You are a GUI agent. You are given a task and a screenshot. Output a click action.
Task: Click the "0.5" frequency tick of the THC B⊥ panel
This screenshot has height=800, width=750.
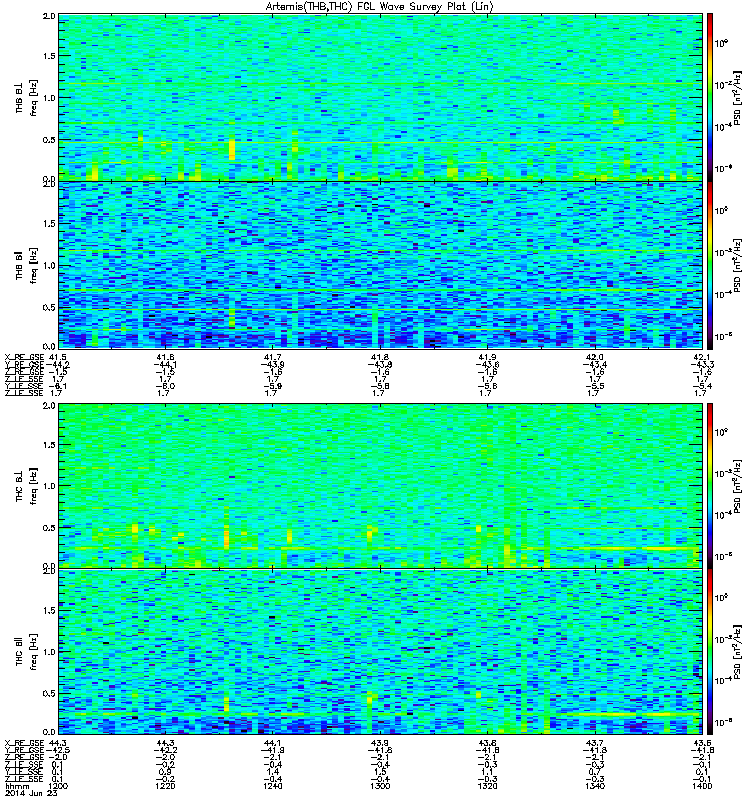pyautogui.click(x=49, y=528)
